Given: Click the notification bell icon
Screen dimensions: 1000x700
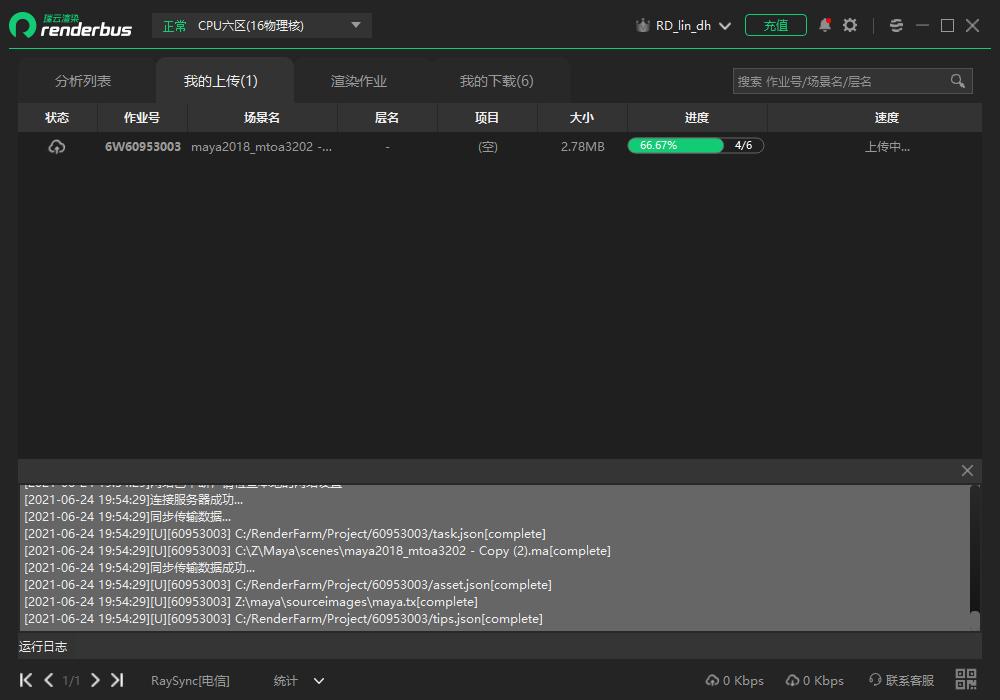Looking at the screenshot, I should point(825,25).
